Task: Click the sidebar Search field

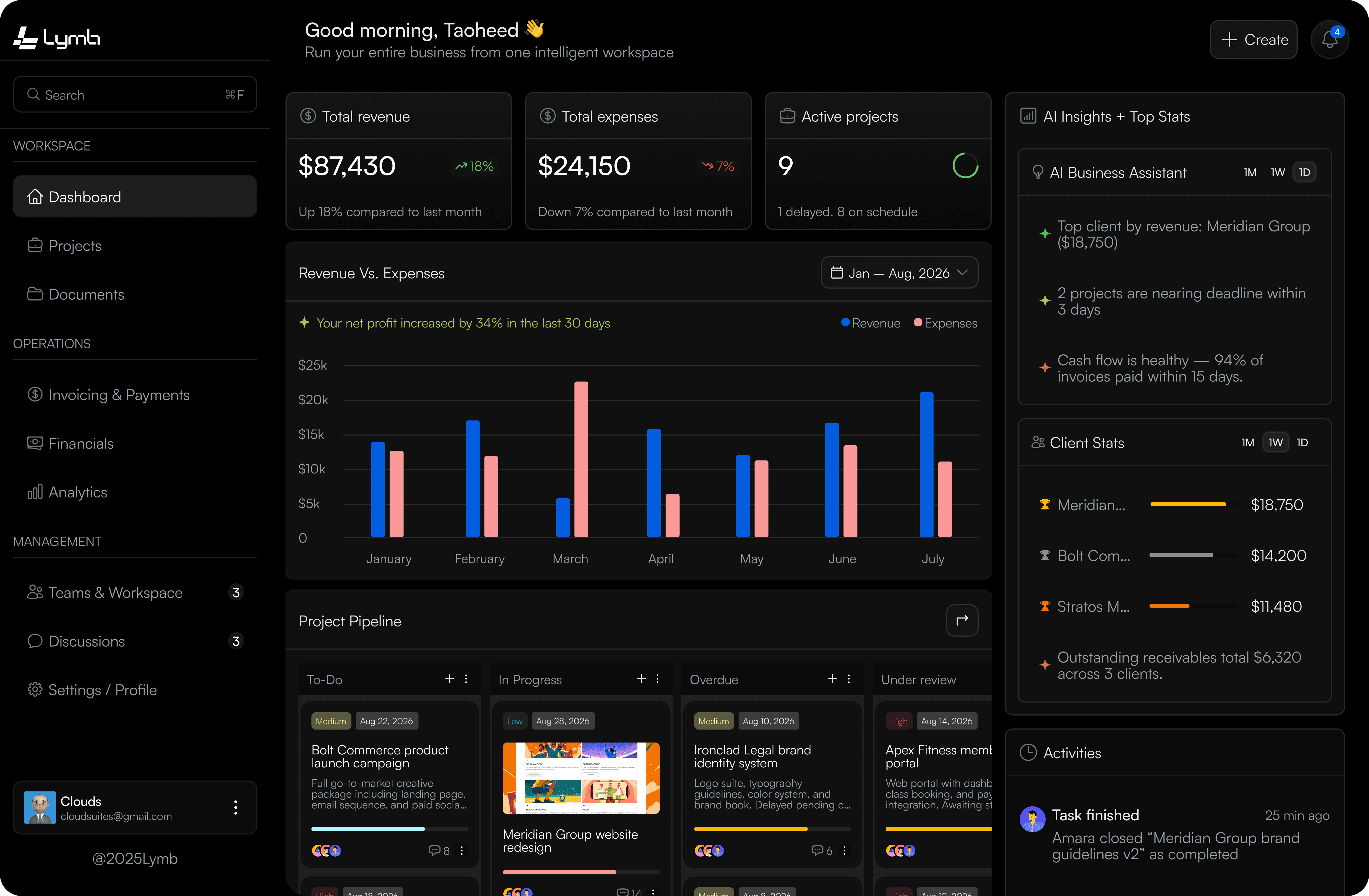Action: 135,94
